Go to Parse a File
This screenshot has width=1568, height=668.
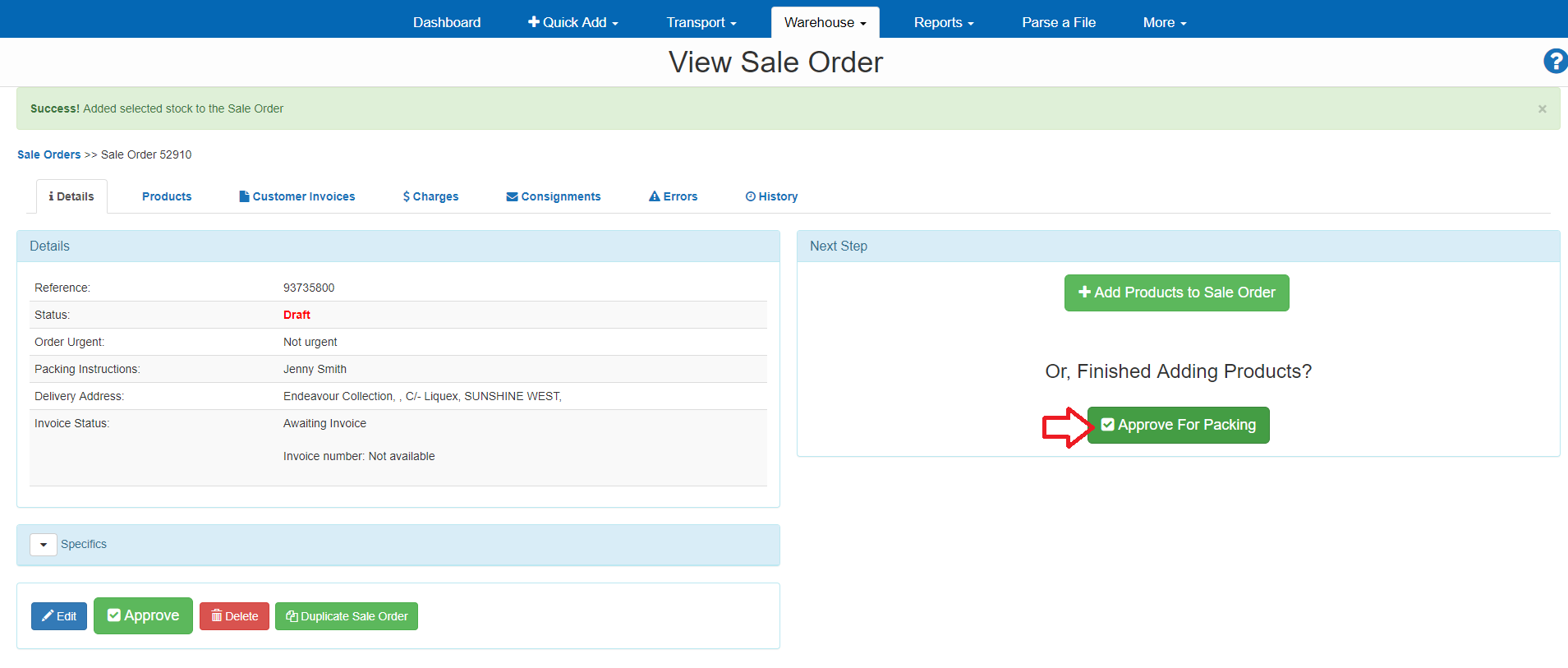(x=1059, y=22)
